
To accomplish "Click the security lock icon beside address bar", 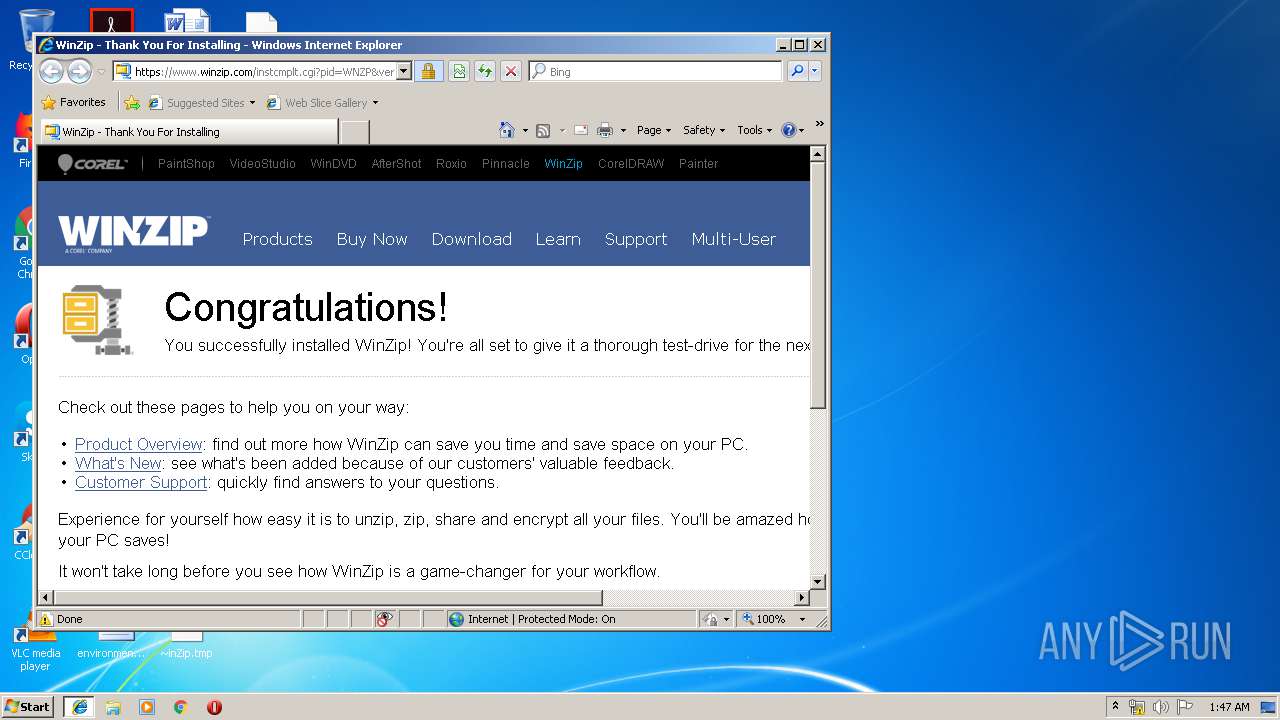I will tap(428, 71).
